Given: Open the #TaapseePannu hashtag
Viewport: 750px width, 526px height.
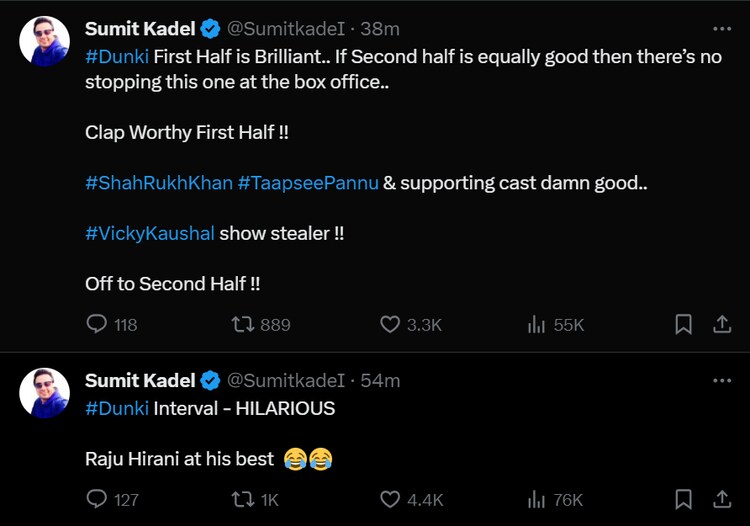Looking at the screenshot, I should (308, 183).
